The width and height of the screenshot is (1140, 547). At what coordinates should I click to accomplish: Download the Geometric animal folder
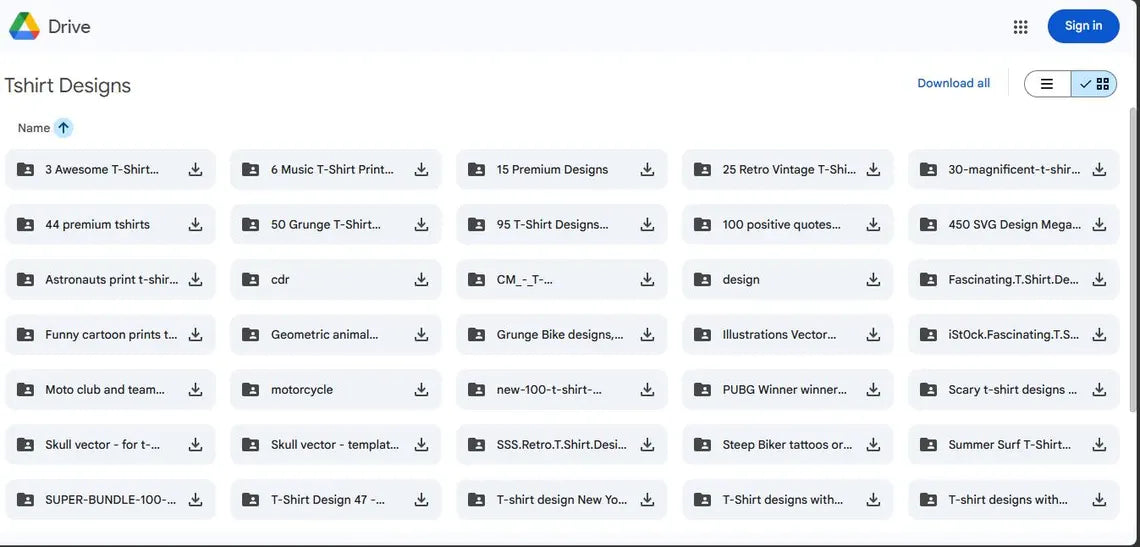coord(421,335)
